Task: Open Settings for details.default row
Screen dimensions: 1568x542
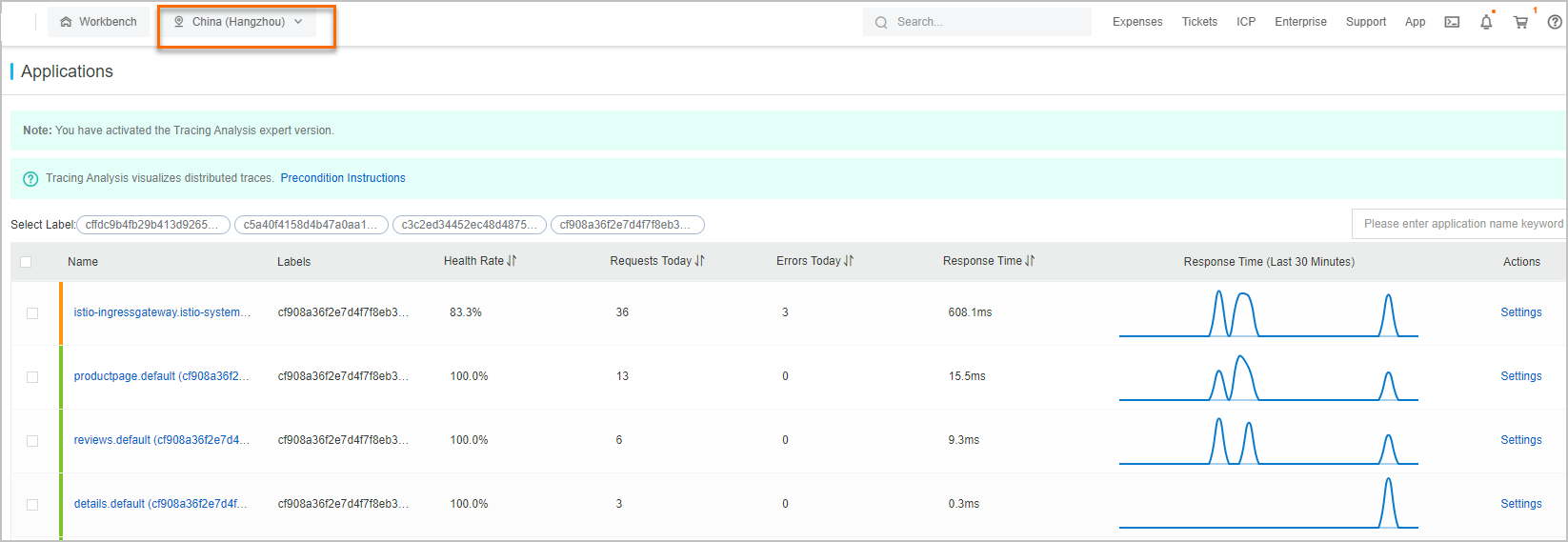Action: 1520,504
